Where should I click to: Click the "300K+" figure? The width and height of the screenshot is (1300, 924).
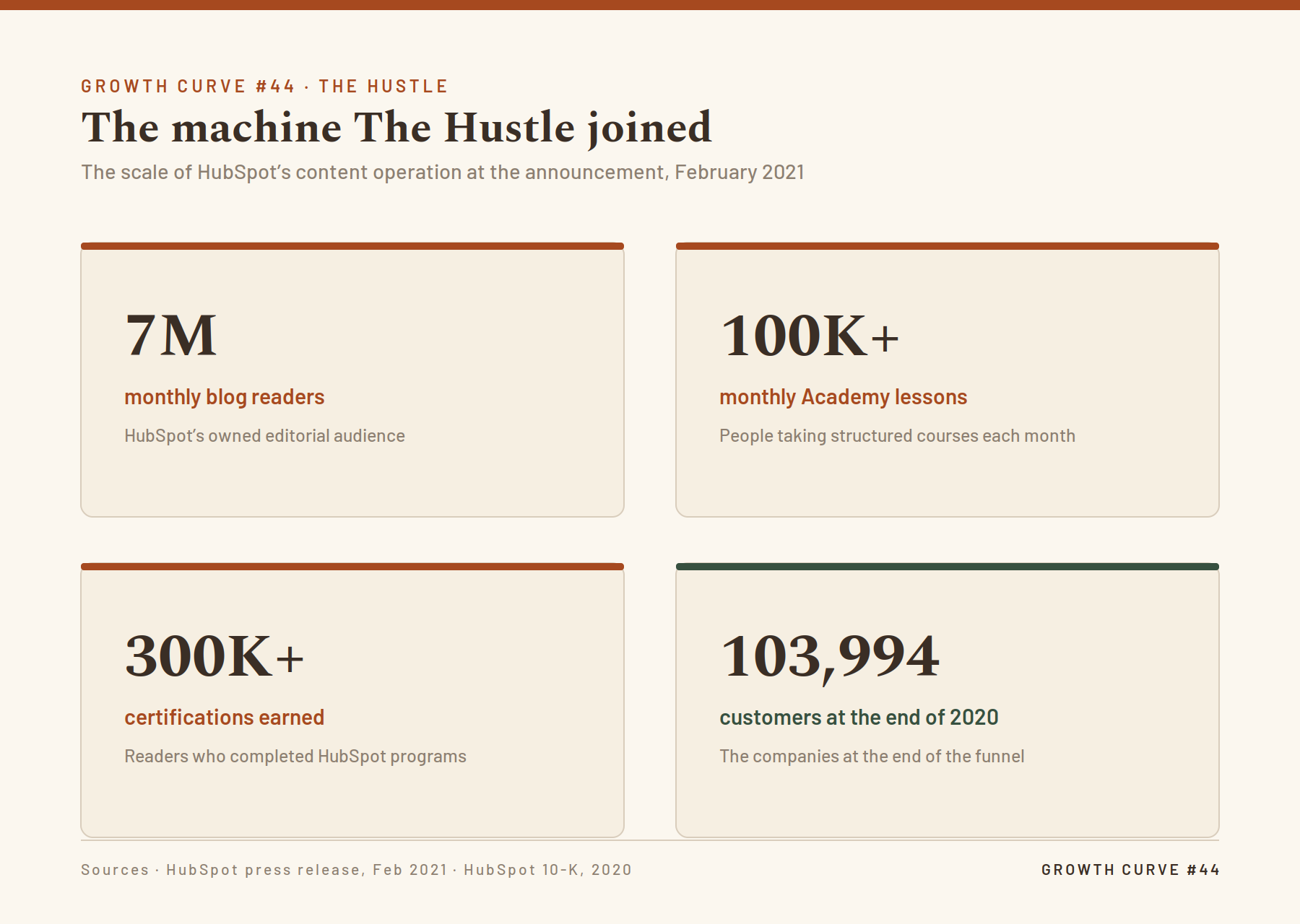pos(214,656)
